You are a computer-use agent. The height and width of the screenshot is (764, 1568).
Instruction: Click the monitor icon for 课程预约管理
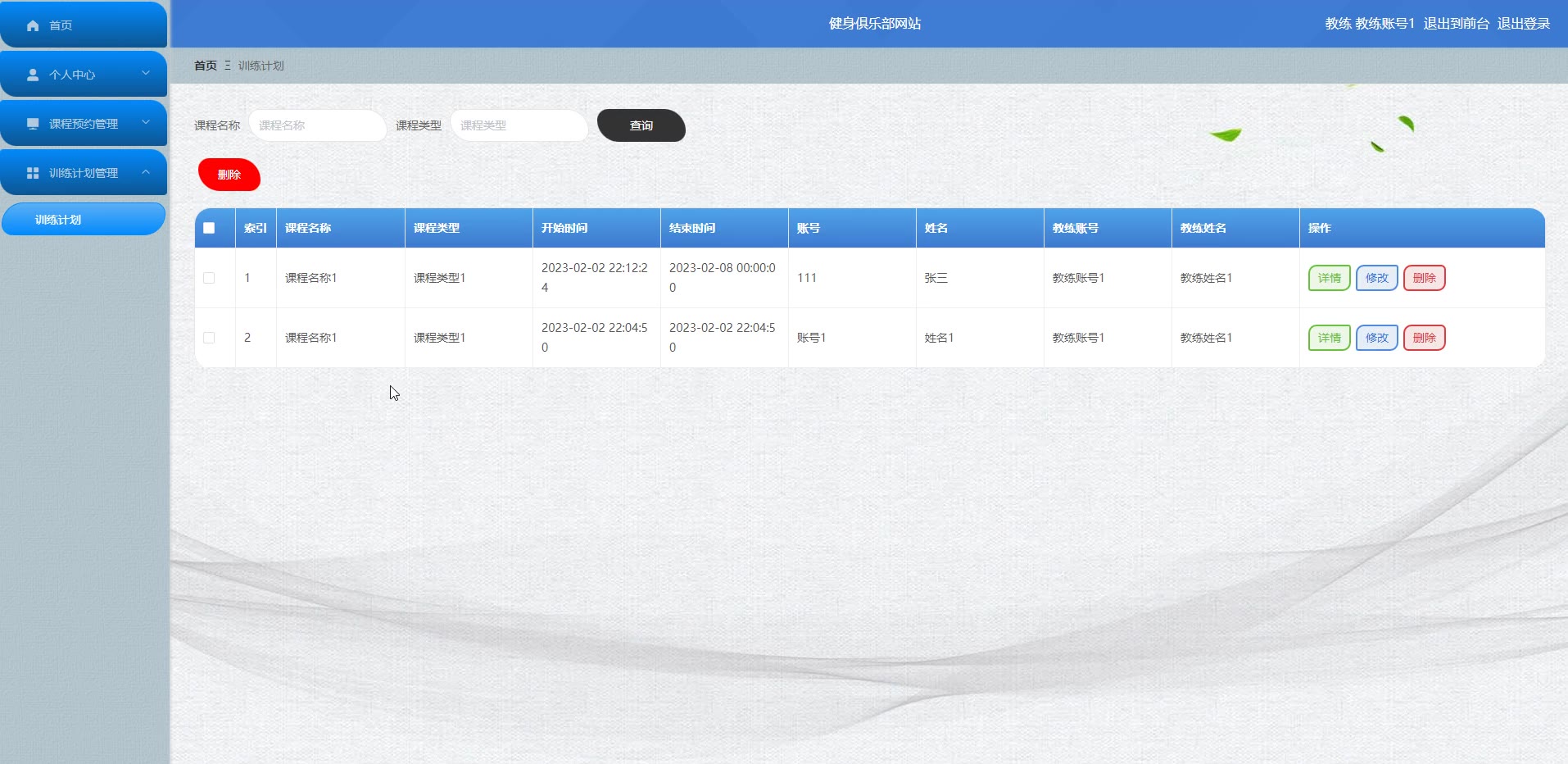(x=33, y=124)
